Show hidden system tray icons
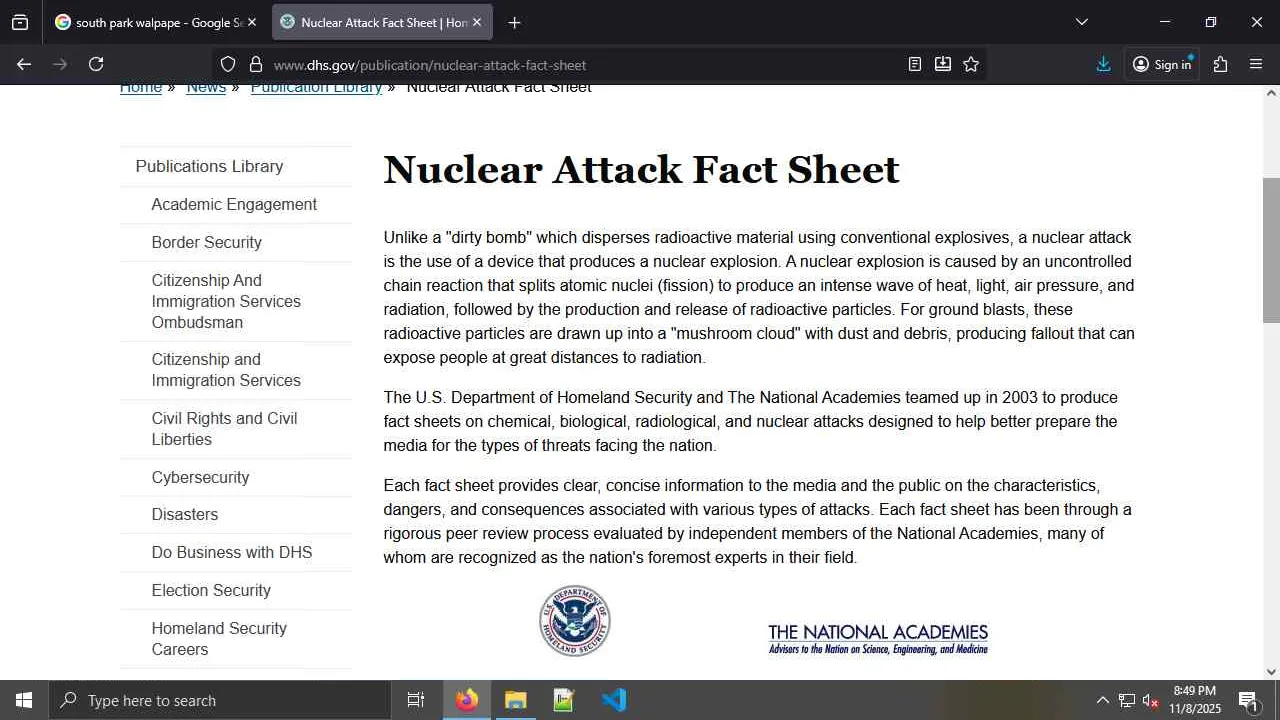The image size is (1280, 720). [x=1102, y=700]
